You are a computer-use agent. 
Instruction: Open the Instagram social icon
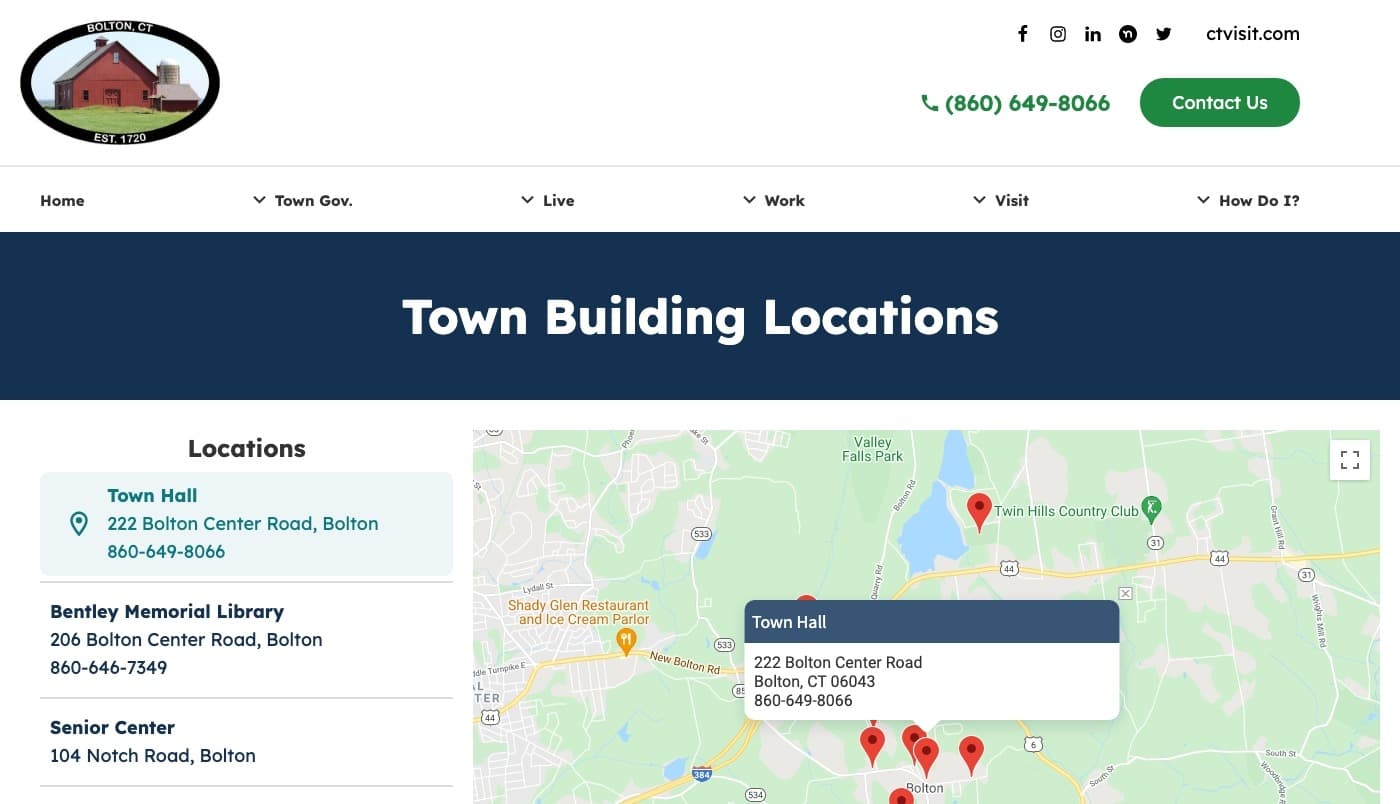[1058, 33]
